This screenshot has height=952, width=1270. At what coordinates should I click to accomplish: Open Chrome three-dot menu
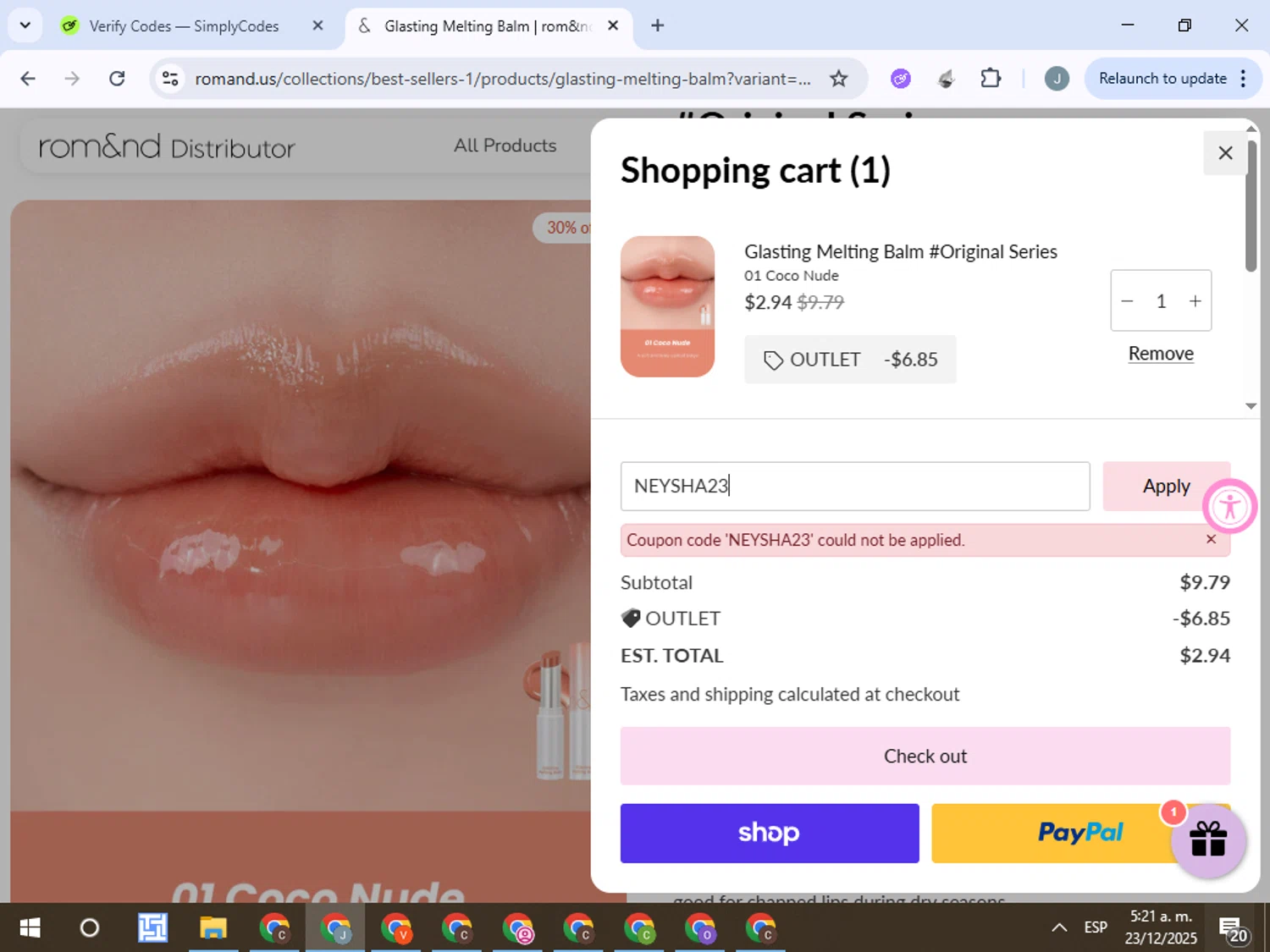click(1243, 79)
